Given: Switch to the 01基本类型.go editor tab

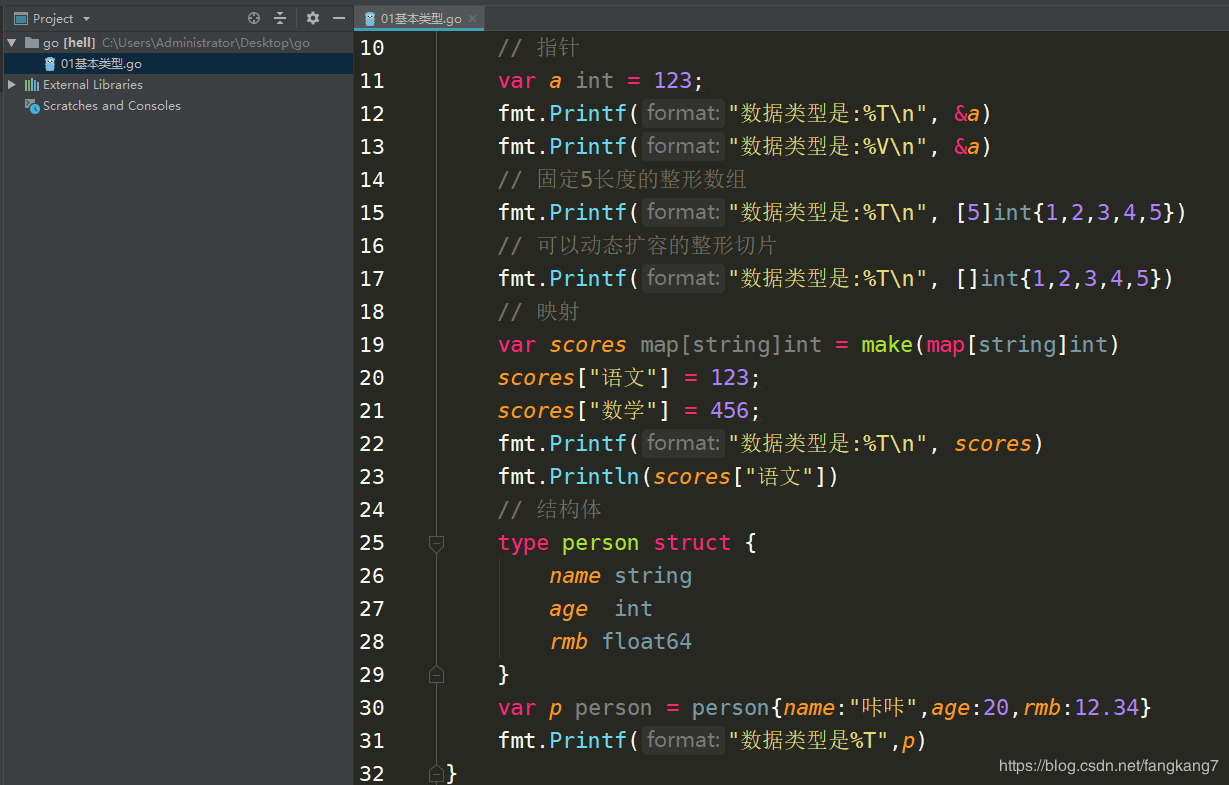Looking at the screenshot, I should (420, 18).
